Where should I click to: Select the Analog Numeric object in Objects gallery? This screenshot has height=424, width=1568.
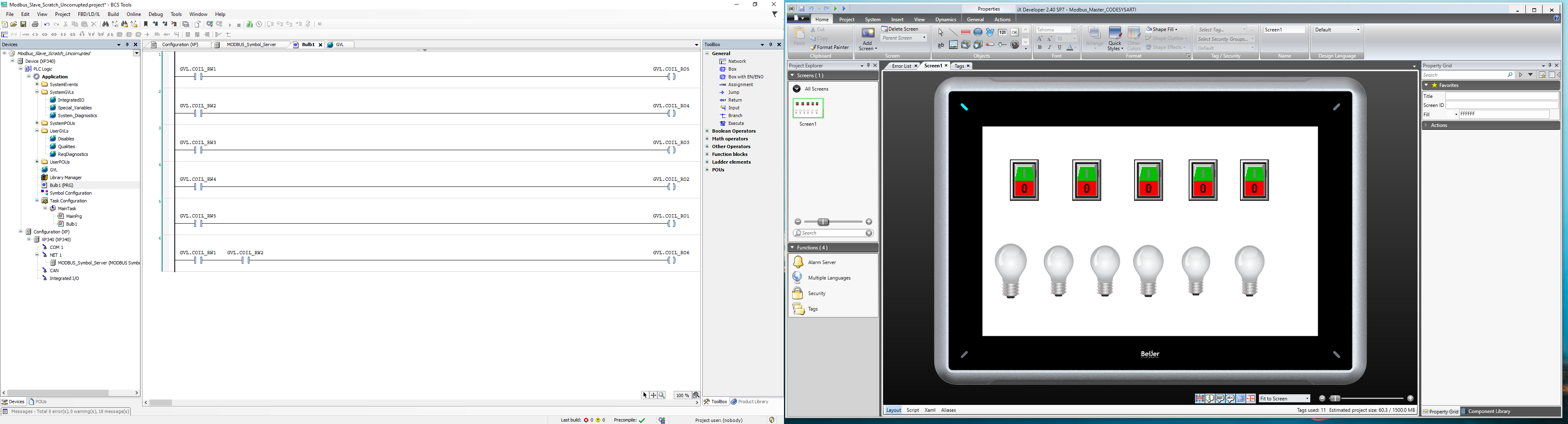[1002, 32]
